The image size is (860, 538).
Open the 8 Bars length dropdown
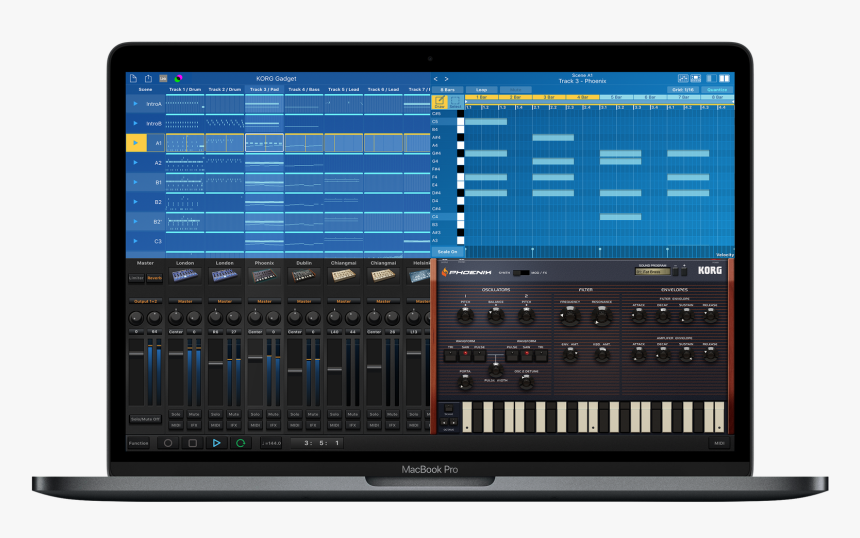coord(448,89)
